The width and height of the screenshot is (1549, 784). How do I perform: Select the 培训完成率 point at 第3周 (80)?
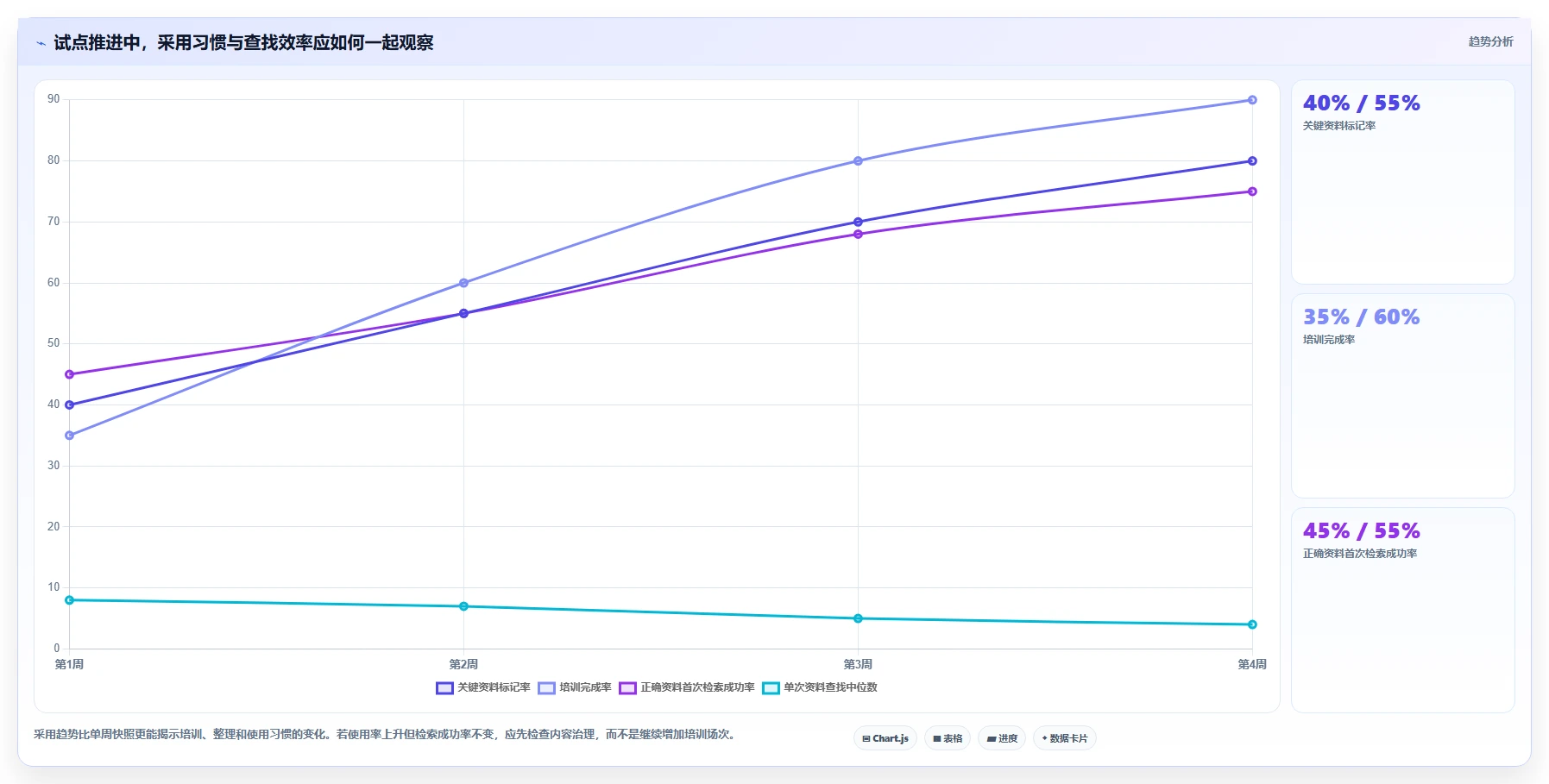(858, 161)
